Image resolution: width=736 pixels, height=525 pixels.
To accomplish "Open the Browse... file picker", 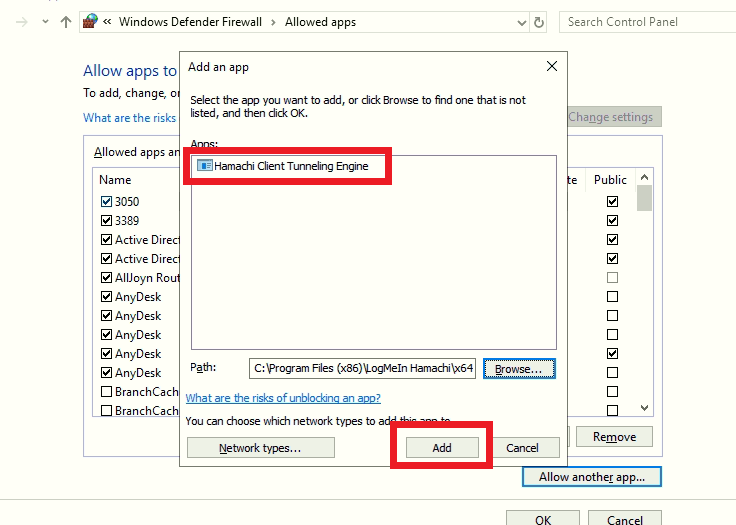I will pos(518,369).
